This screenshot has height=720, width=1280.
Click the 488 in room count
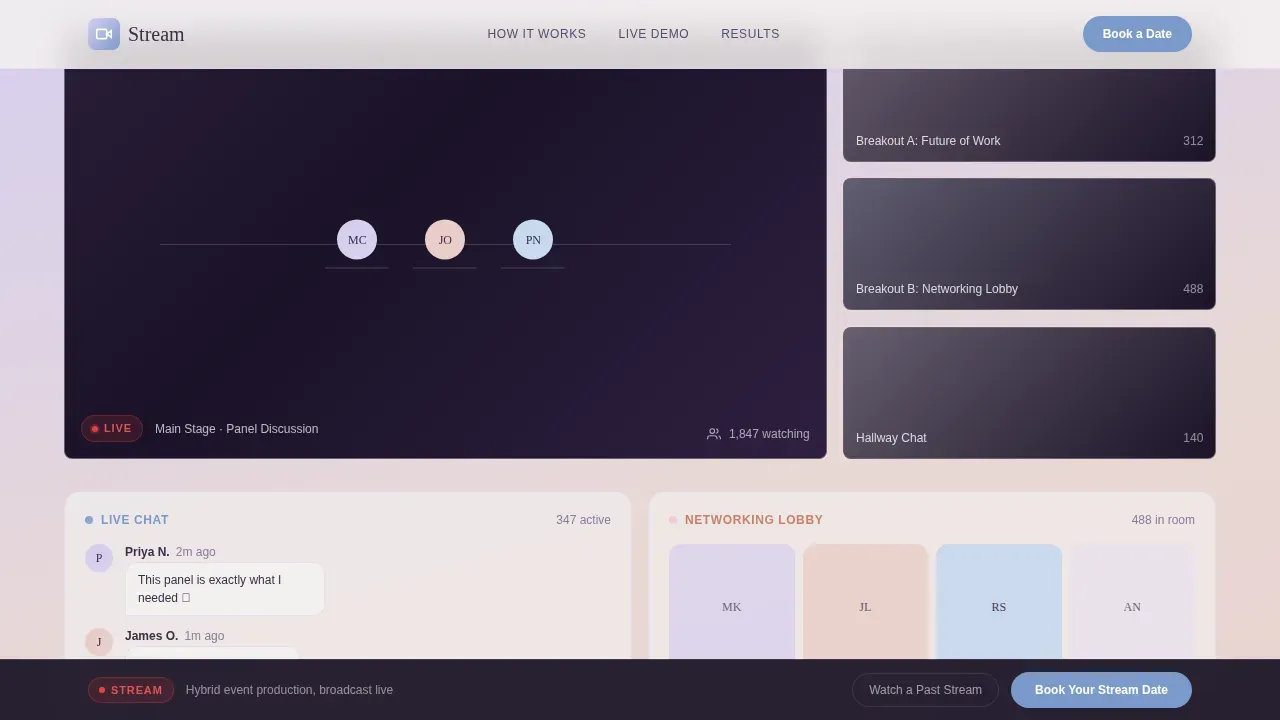1163,520
